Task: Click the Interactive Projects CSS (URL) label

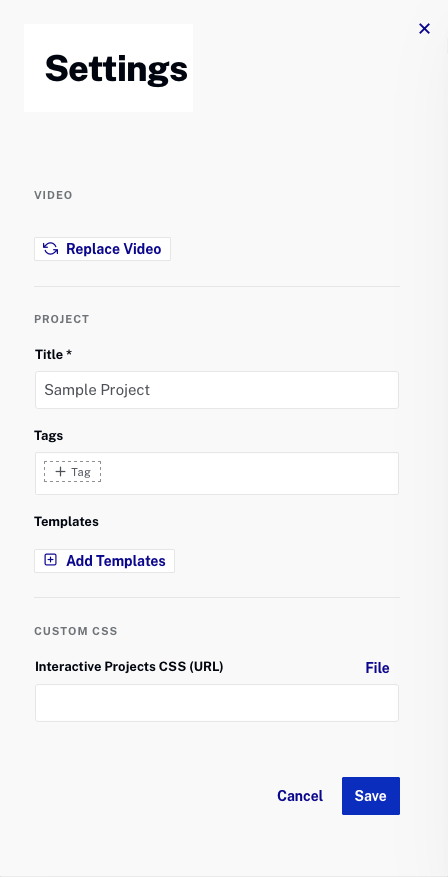Action: pos(129,667)
